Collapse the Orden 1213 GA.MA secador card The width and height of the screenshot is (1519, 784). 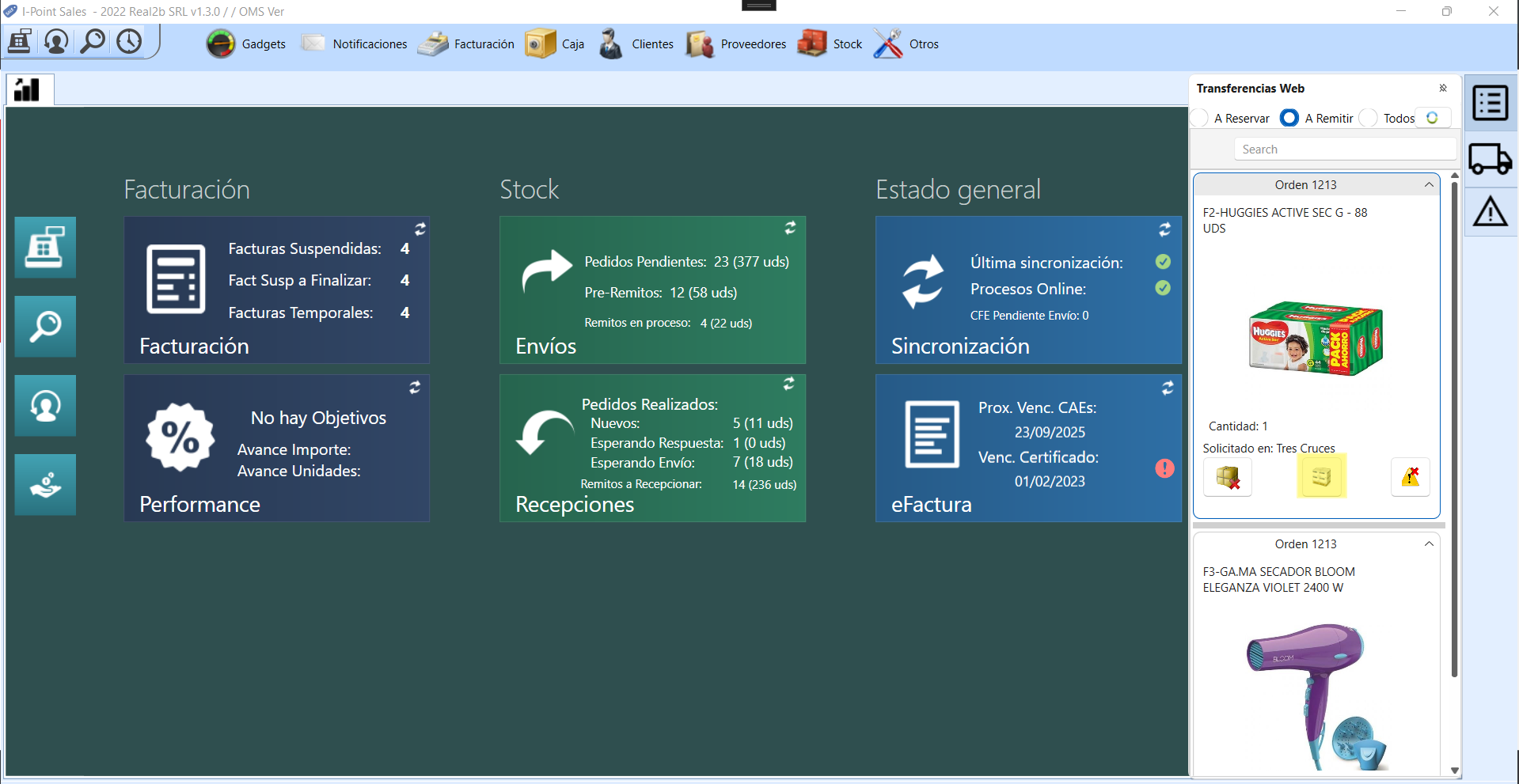pos(1429,544)
